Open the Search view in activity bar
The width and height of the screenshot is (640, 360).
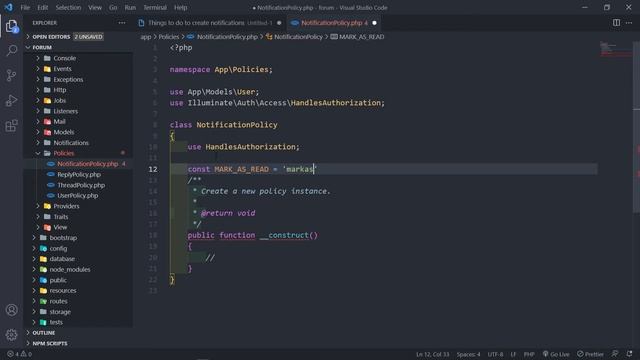point(11,51)
